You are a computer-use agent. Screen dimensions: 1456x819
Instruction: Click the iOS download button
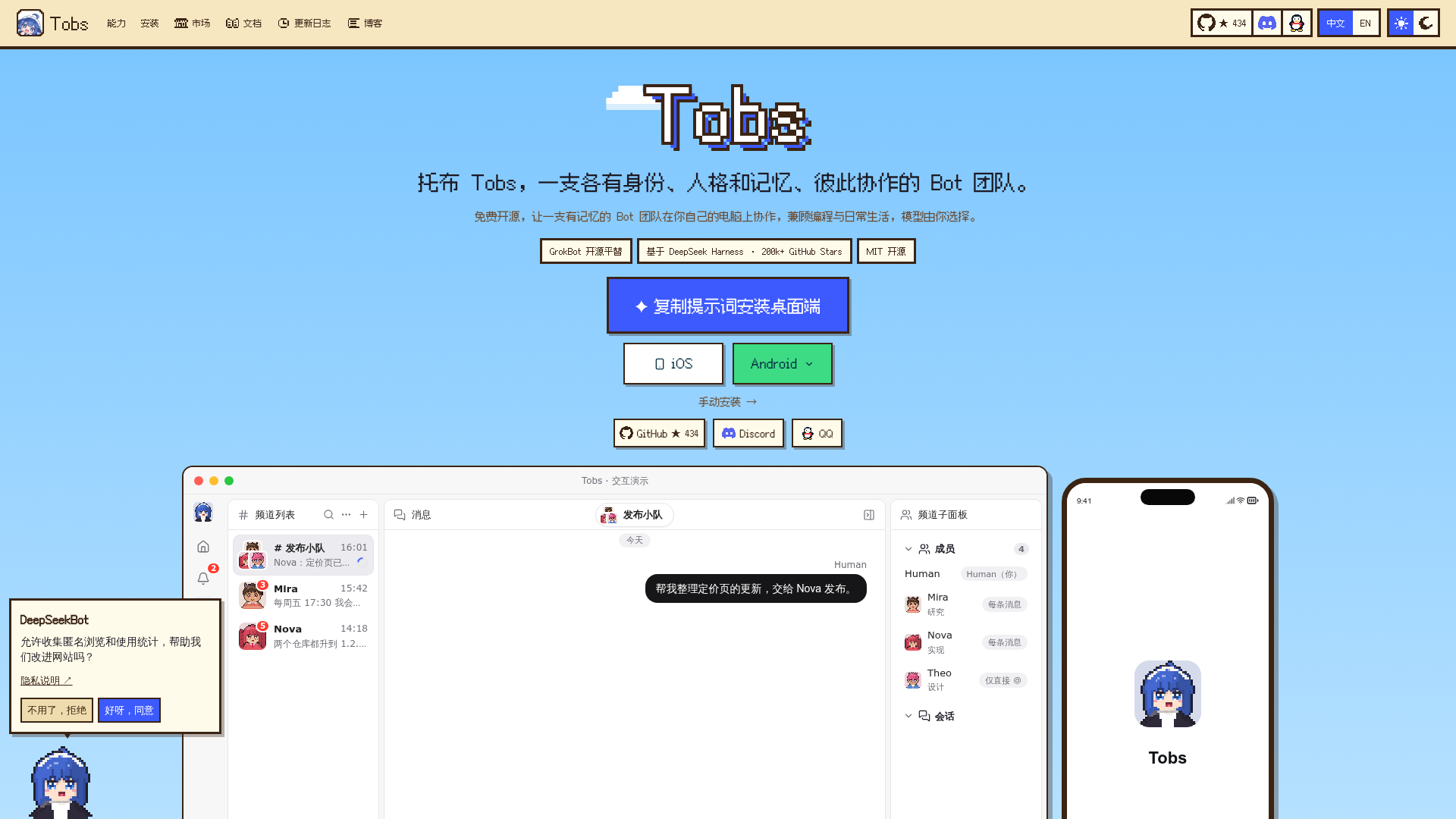pyautogui.click(x=673, y=363)
